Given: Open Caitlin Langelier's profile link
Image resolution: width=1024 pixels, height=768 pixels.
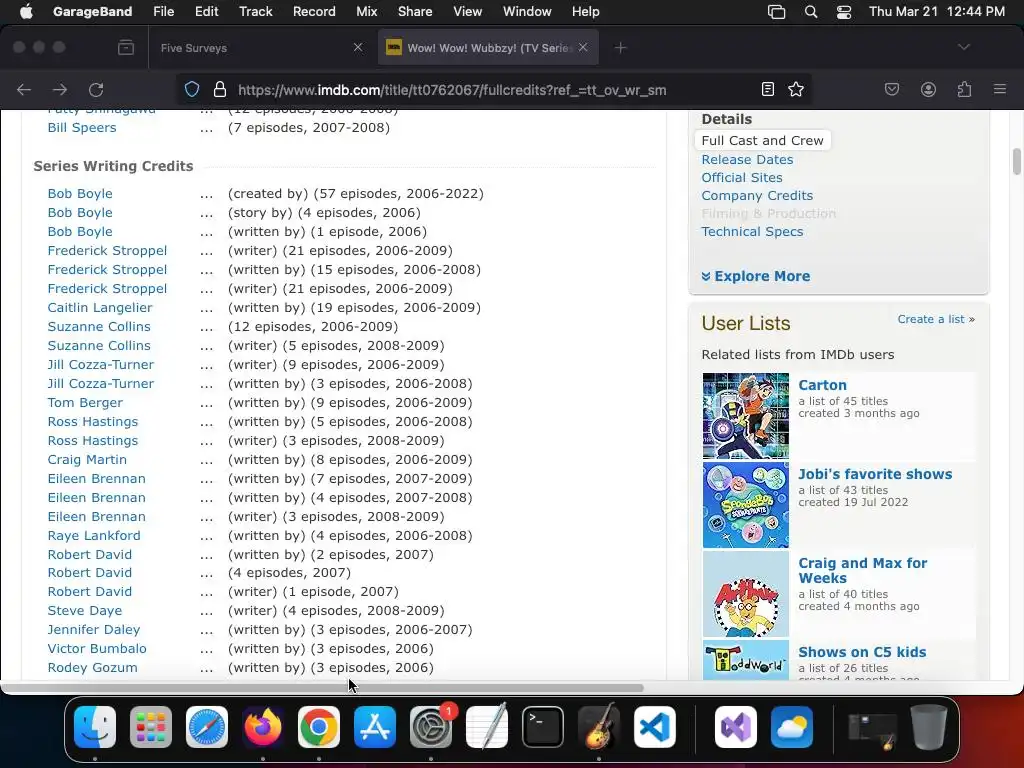Looking at the screenshot, I should [100, 308].
